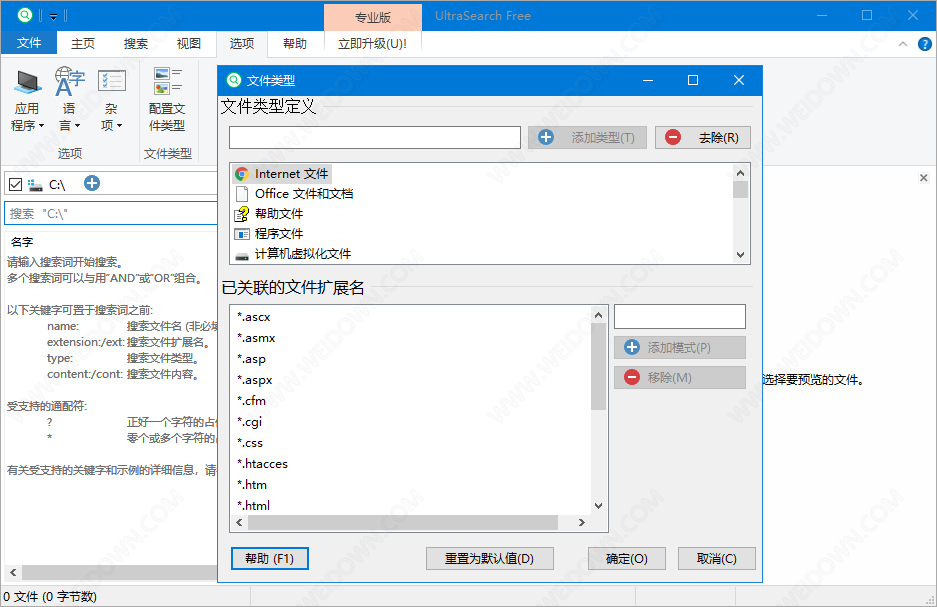Click the UltraSearch logo in the title bar
Image resolution: width=937 pixels, height=607 pixels.
[25, 15]
